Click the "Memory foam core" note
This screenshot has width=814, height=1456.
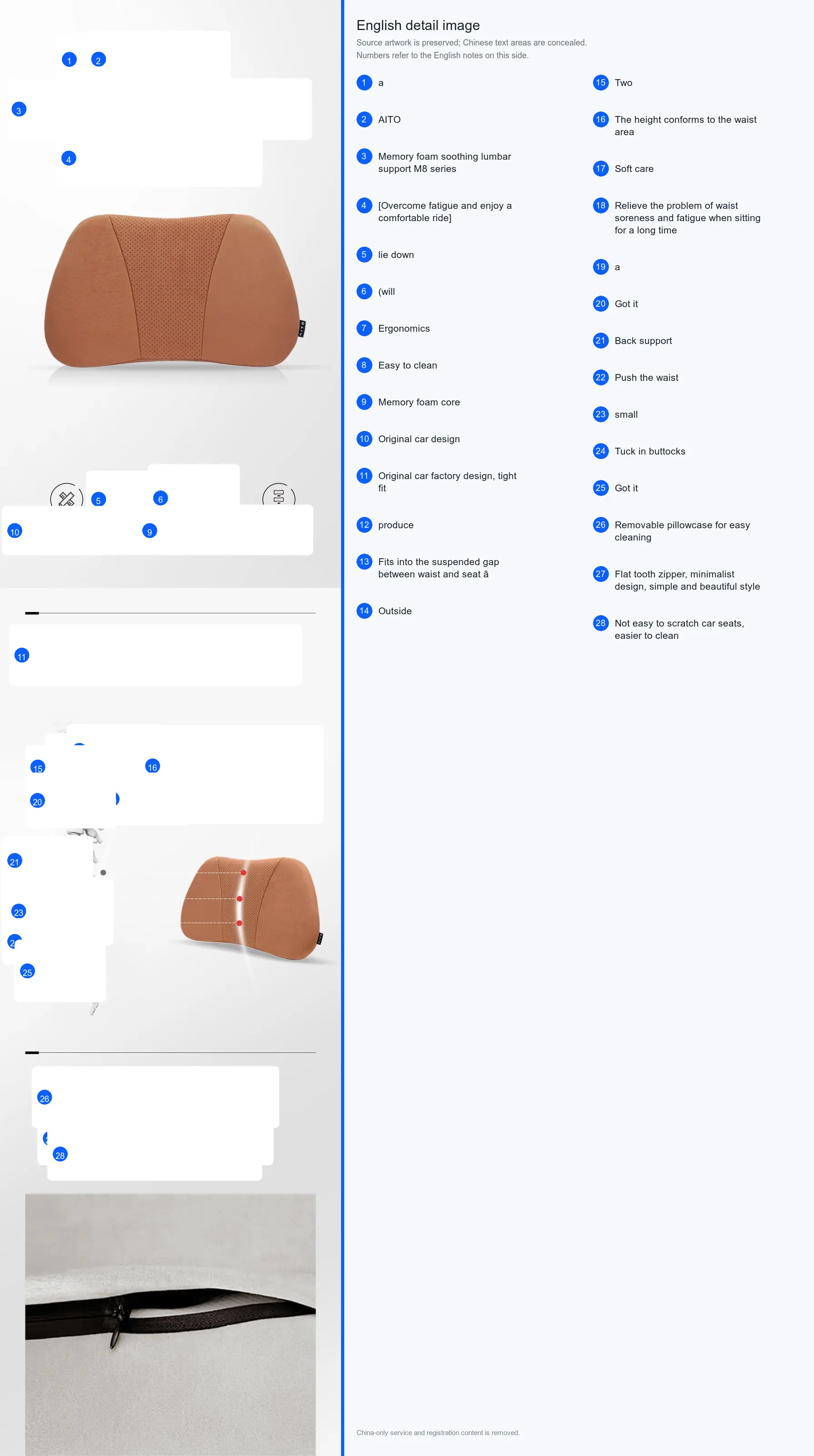(419, 402)
